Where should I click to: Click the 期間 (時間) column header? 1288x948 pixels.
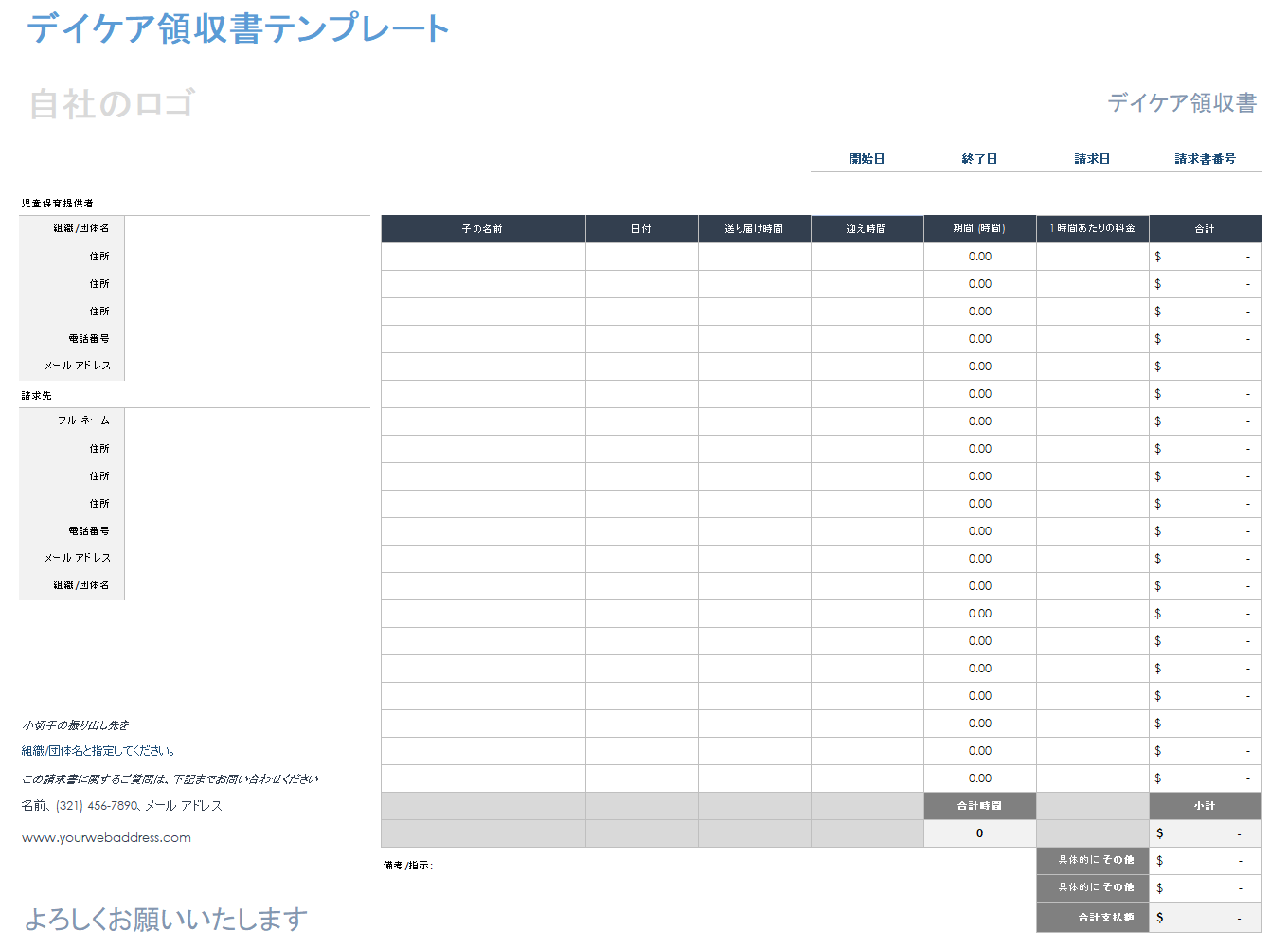point(980,229)
